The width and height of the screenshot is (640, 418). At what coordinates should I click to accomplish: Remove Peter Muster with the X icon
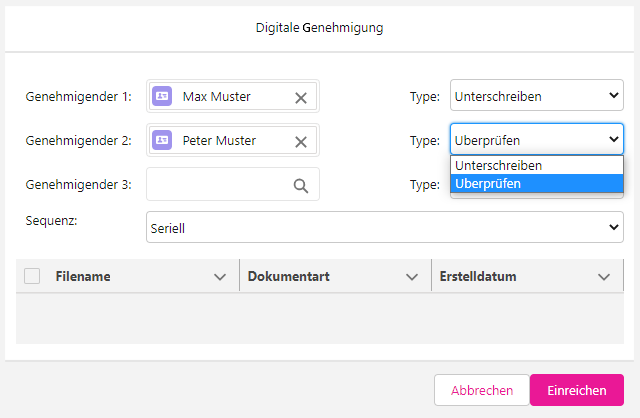300,141
